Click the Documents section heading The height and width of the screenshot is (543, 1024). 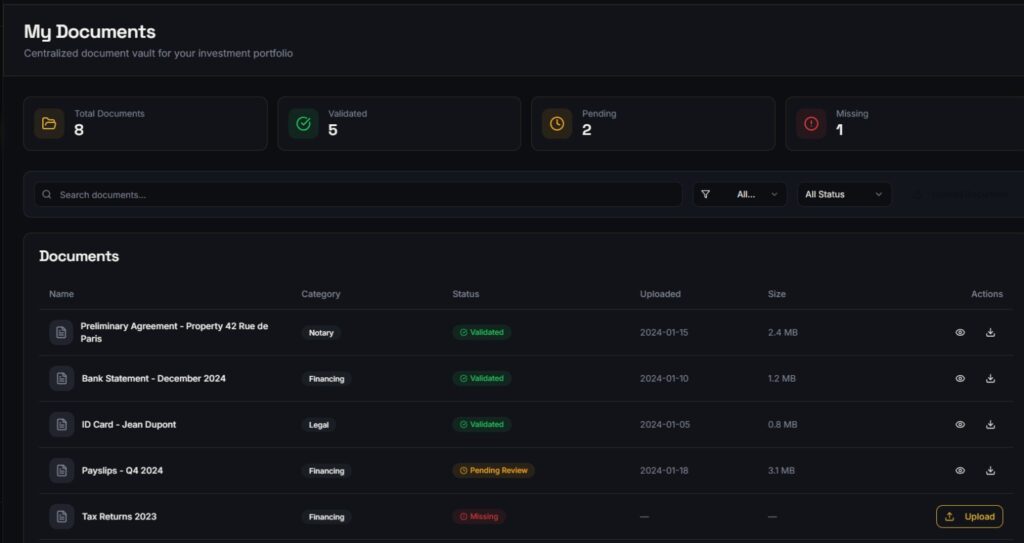click(x=79, y=256)
